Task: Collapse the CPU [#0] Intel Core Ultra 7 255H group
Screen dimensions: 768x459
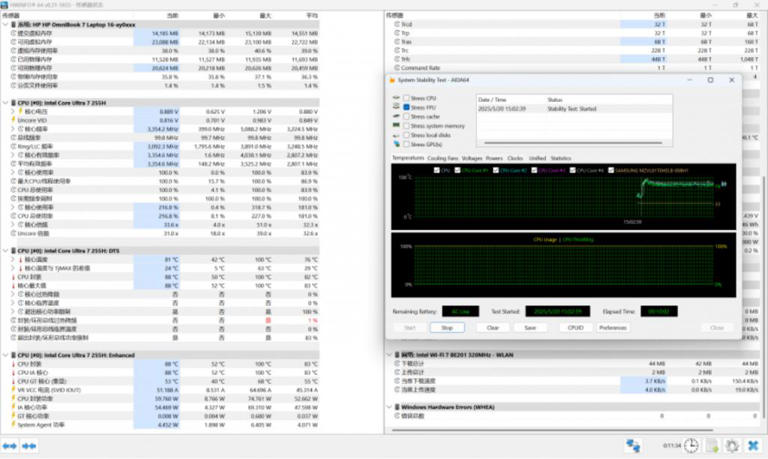Action: 5,103
